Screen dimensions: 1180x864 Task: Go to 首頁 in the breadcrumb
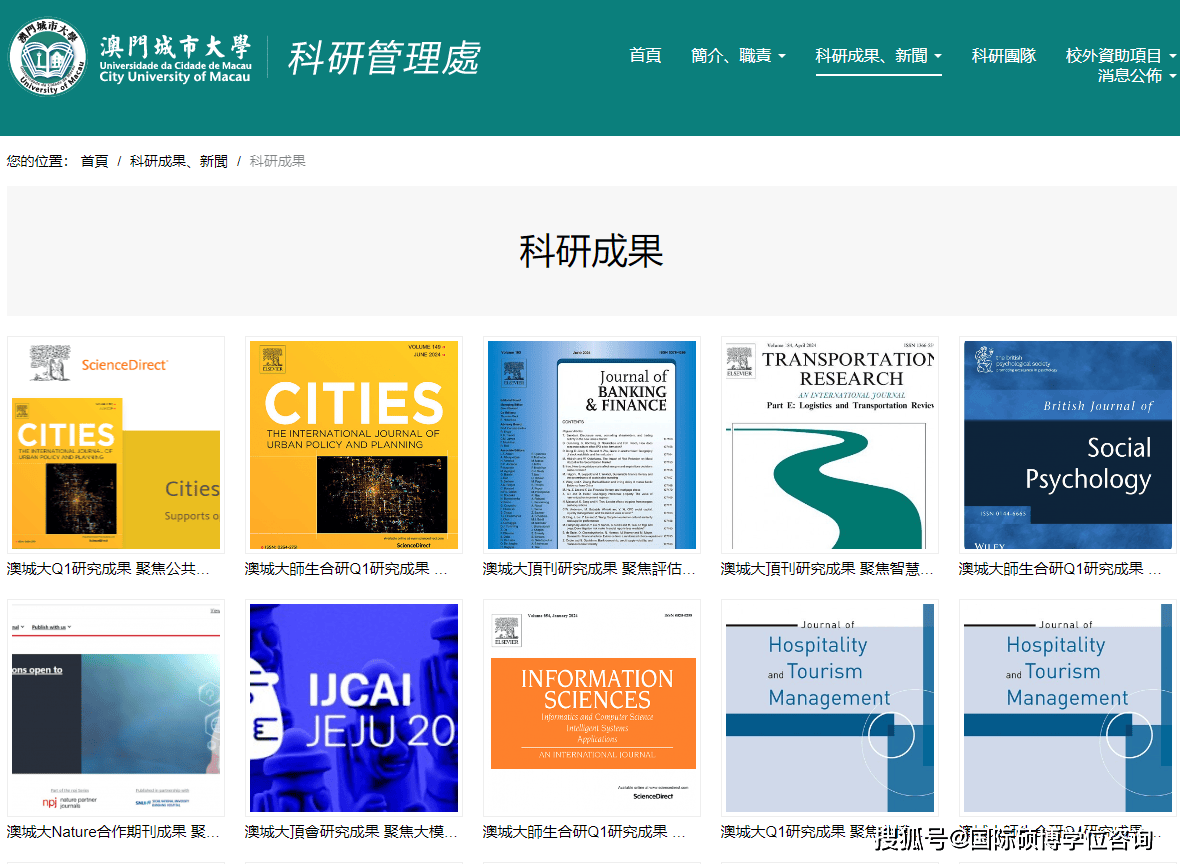pyautogui.click(x=95, y=161)
